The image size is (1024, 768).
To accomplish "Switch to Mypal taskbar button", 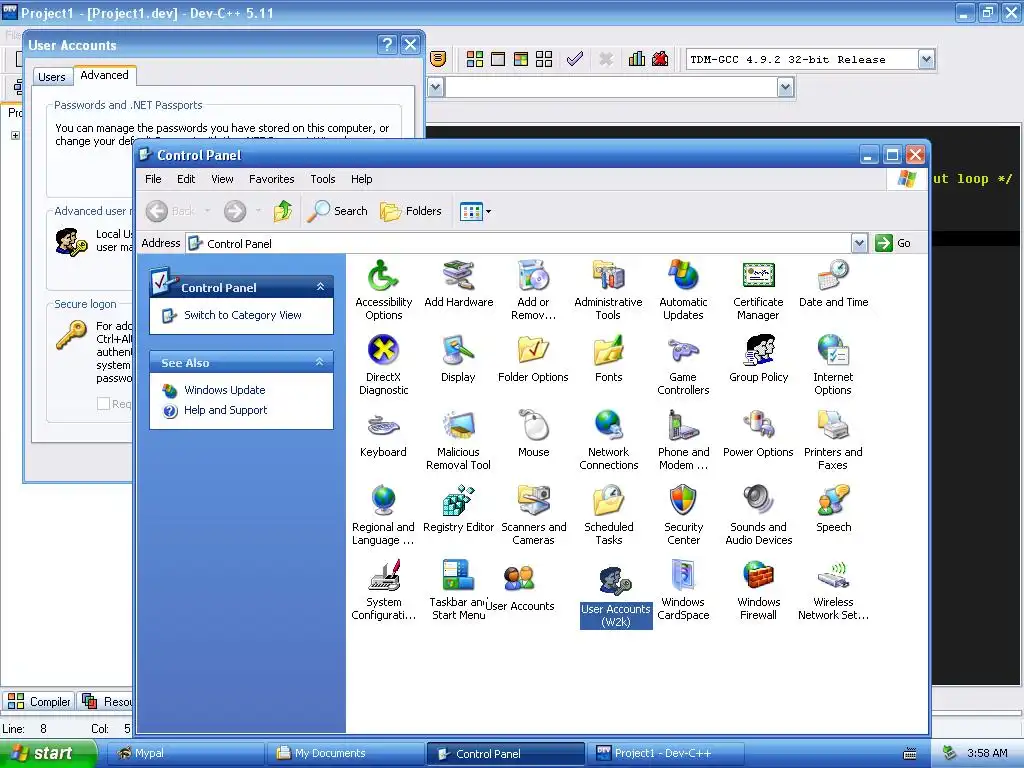I will coord(185,754).
